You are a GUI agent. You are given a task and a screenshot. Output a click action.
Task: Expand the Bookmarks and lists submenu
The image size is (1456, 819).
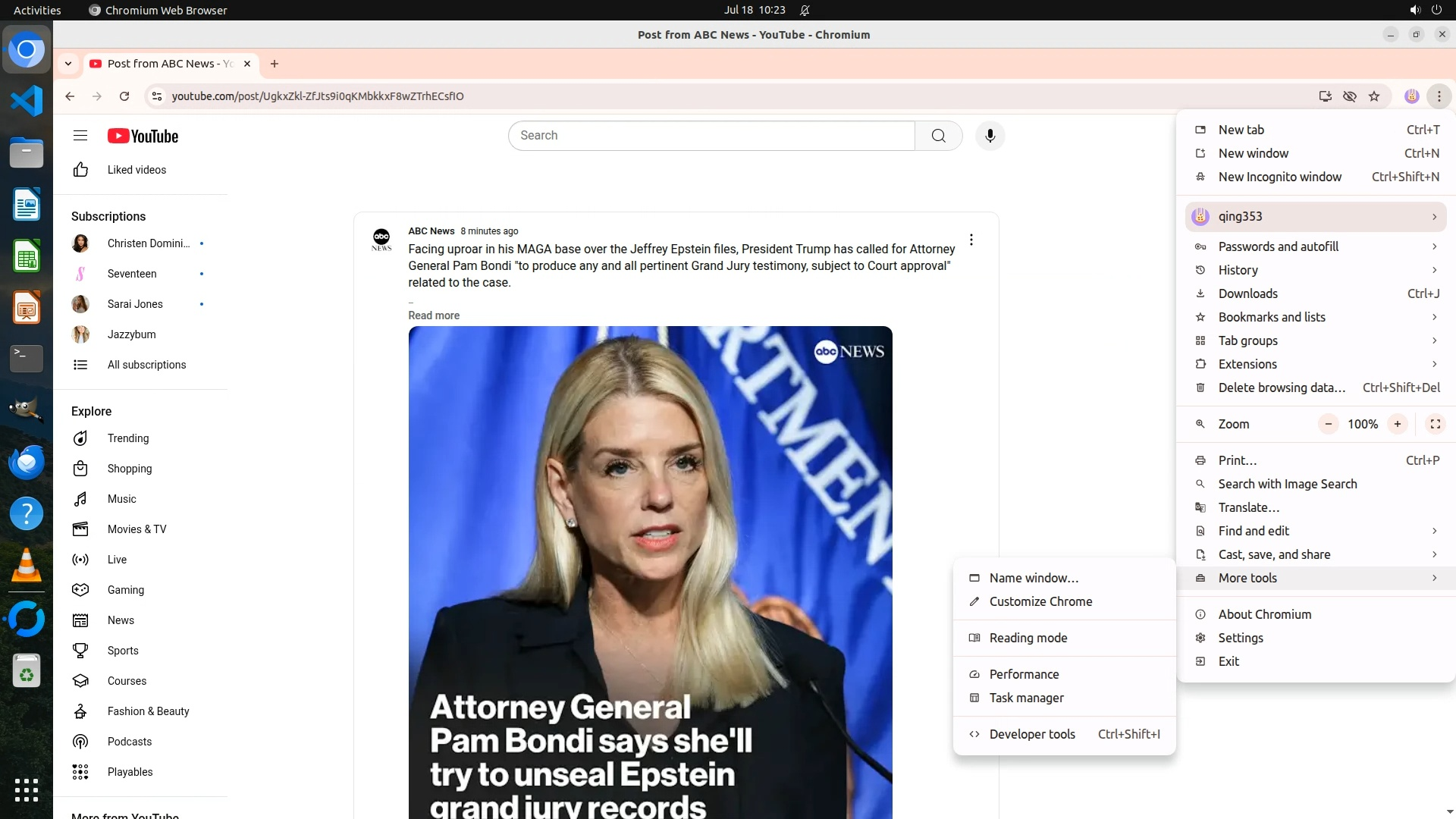[x=1316, y=317]
